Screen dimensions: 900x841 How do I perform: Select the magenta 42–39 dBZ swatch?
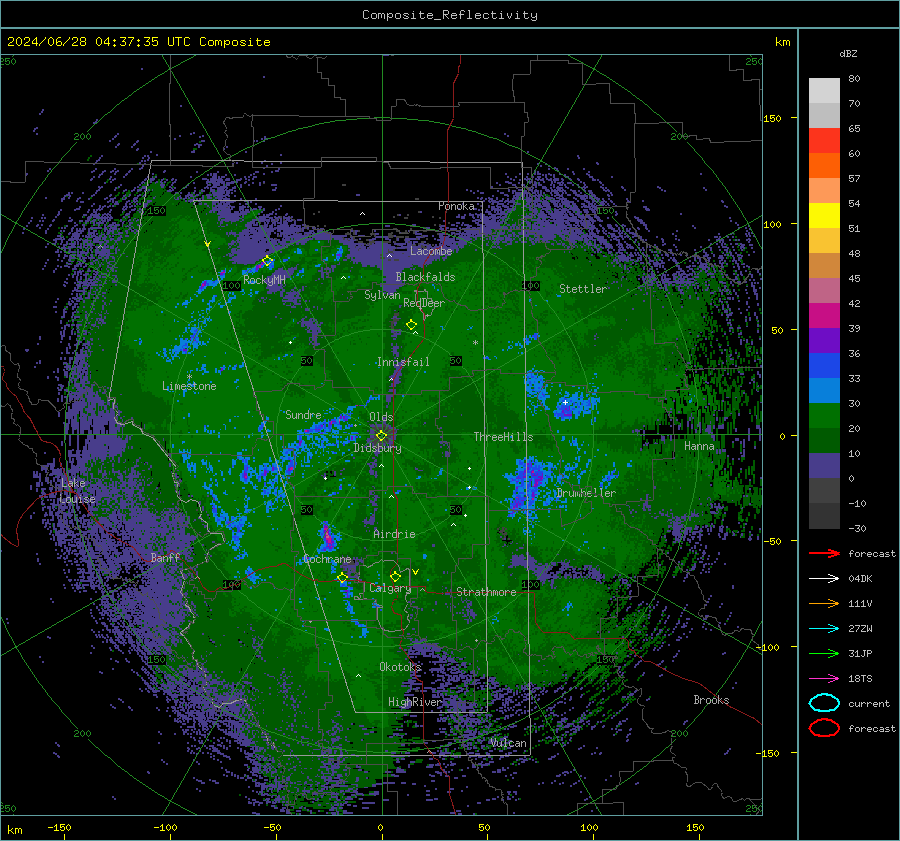tap(824, 316)
